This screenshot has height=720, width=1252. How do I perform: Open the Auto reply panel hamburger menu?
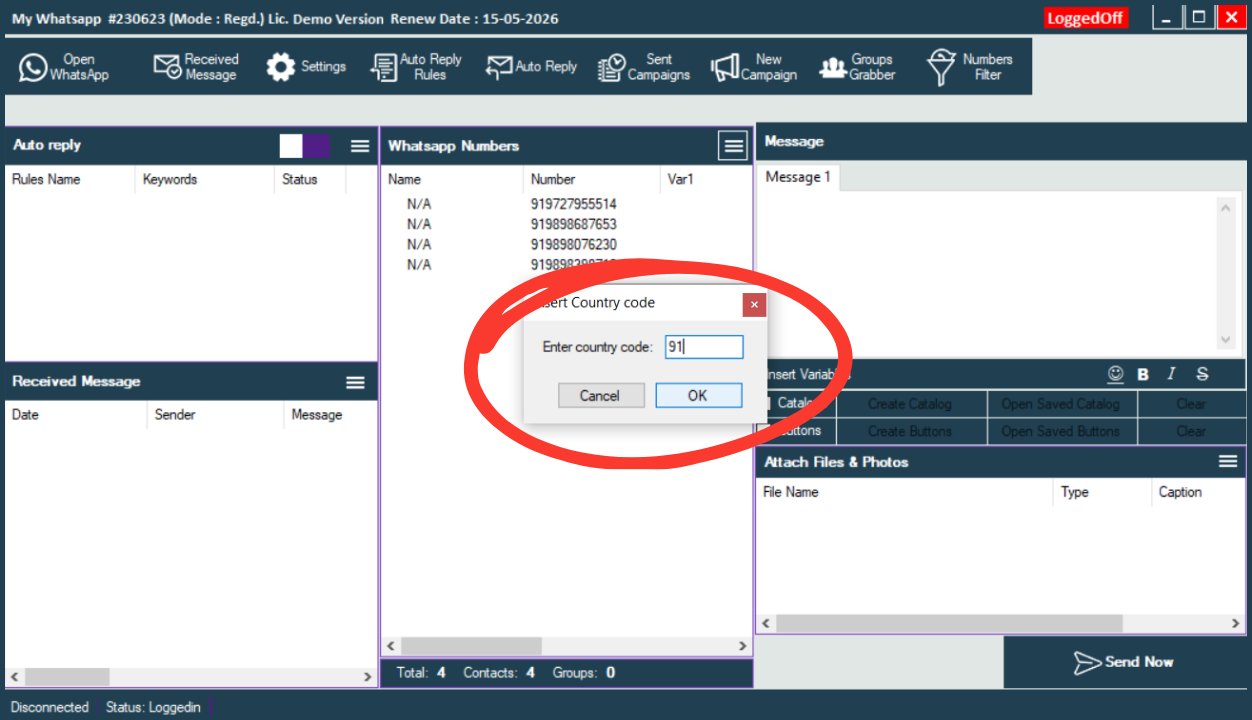point(360,146)
